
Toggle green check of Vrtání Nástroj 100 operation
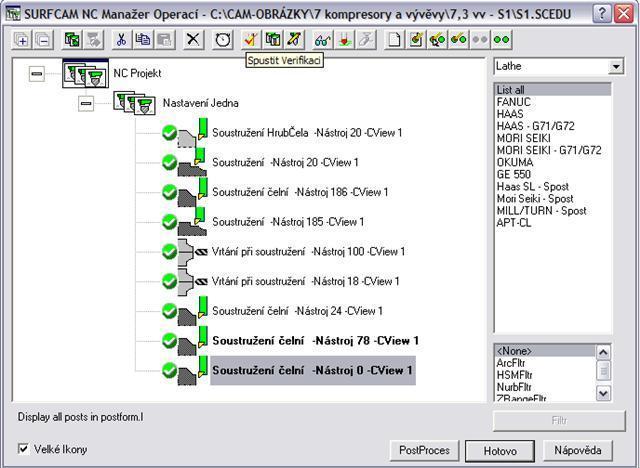169,252
